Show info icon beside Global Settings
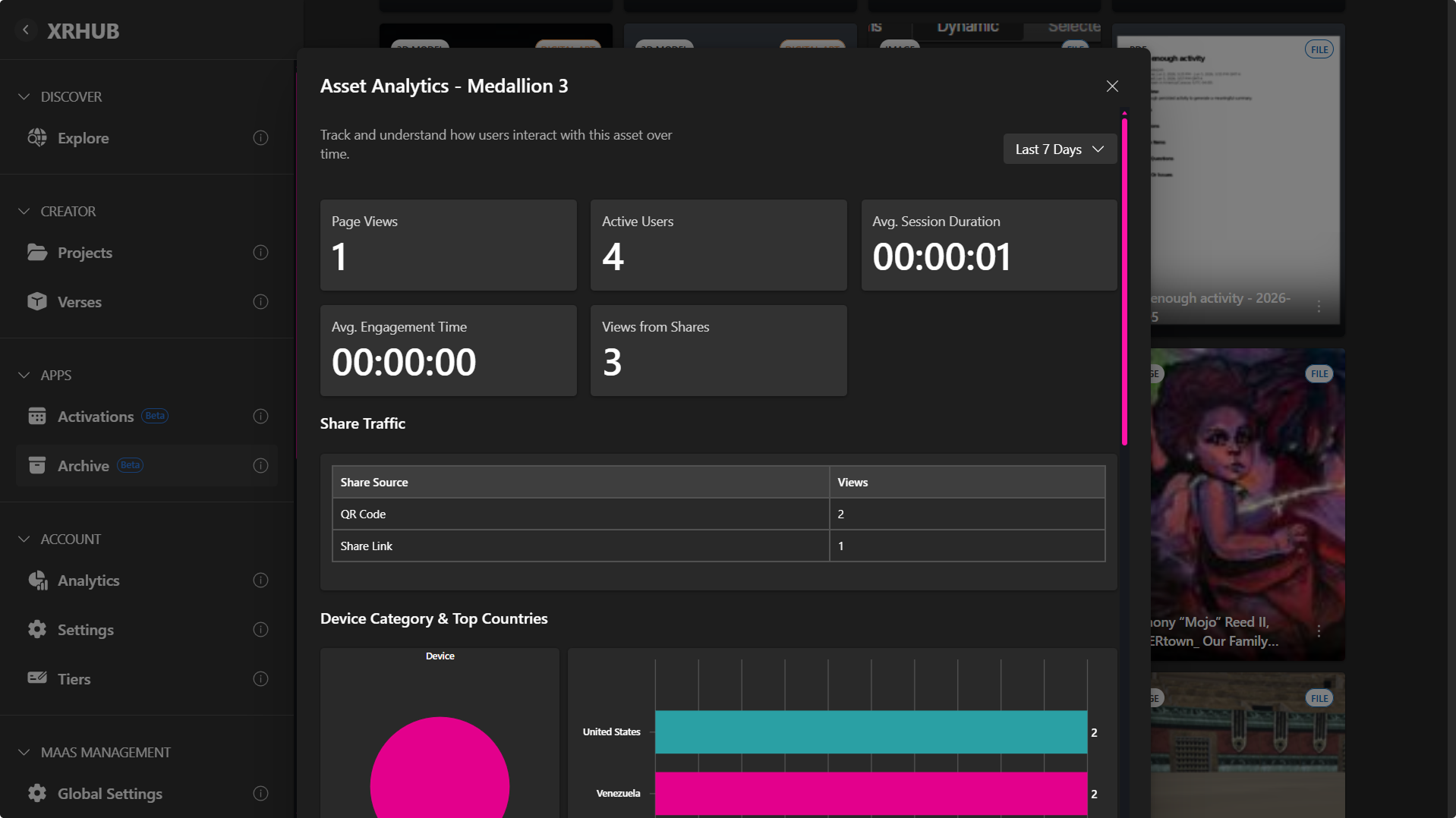1456x818 pixels. pos(260,793)
